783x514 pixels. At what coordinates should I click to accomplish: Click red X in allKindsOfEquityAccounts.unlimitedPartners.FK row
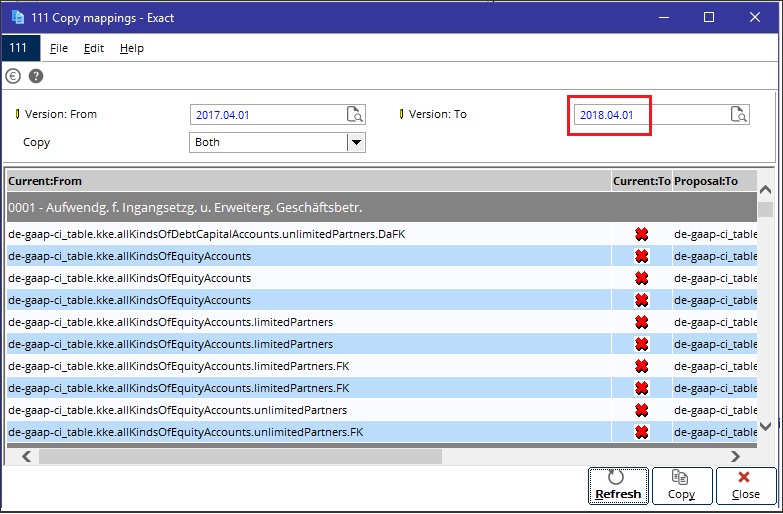642,432
